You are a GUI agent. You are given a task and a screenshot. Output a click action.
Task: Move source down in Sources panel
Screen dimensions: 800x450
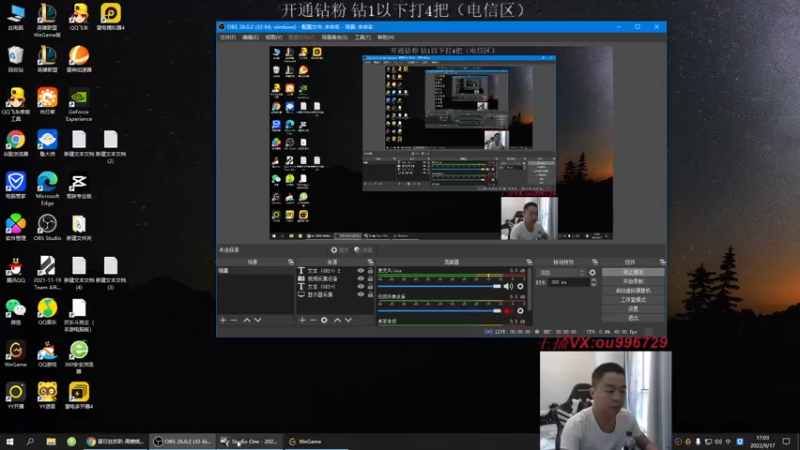[x=348, y=320]
